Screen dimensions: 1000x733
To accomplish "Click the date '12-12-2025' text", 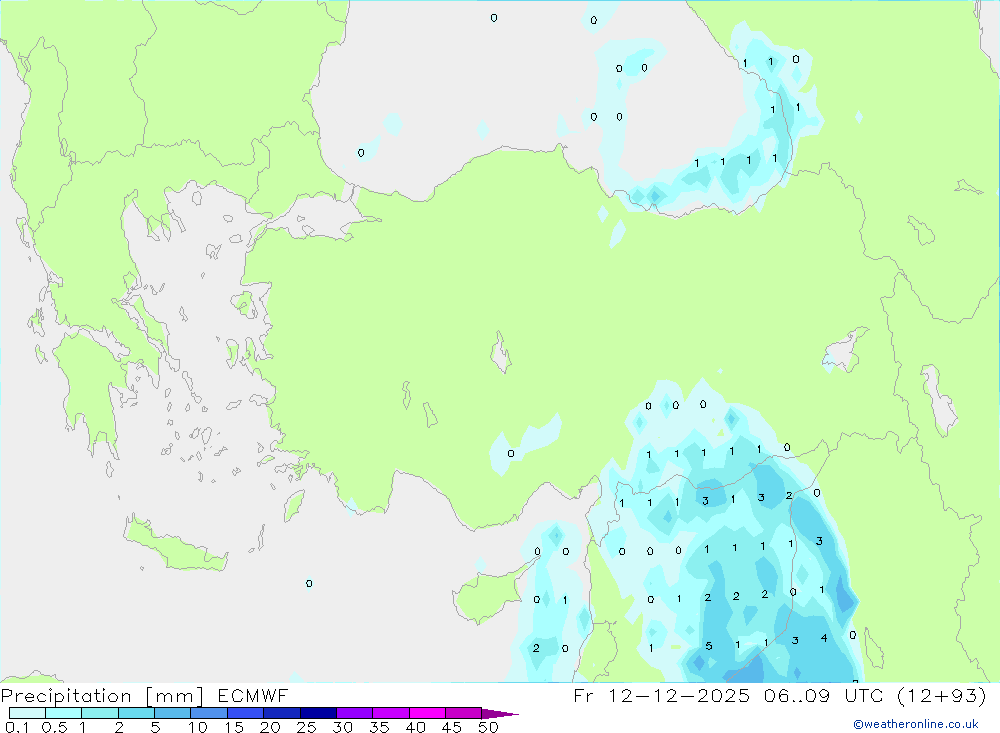I will point(679,695).
